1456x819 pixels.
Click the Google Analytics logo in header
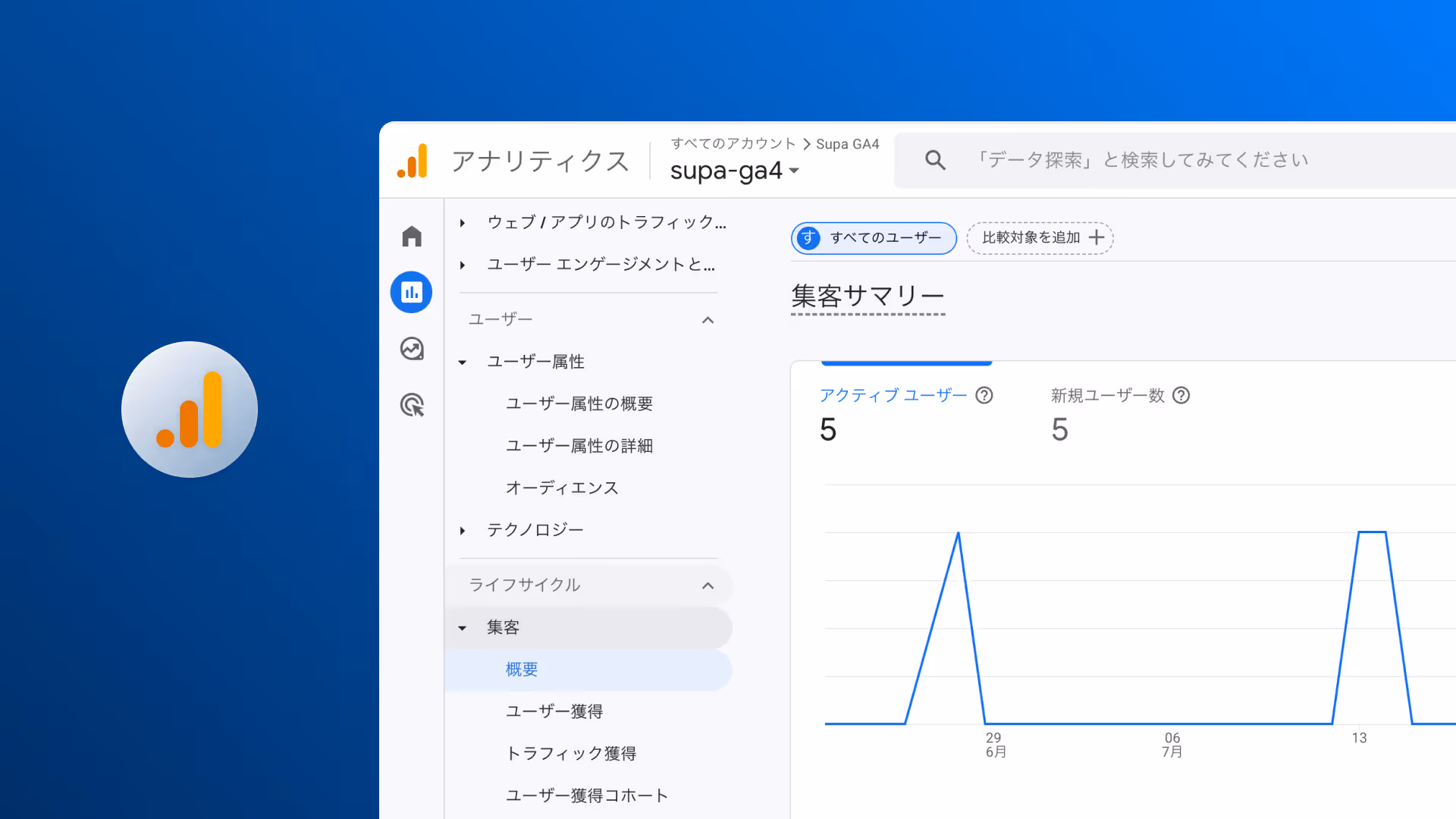413,161
